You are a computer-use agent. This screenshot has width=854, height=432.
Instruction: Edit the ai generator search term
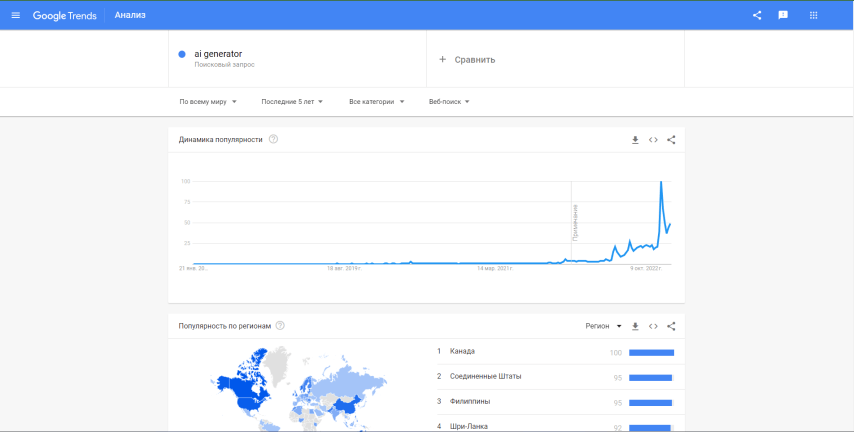click(x=218, y=54)
